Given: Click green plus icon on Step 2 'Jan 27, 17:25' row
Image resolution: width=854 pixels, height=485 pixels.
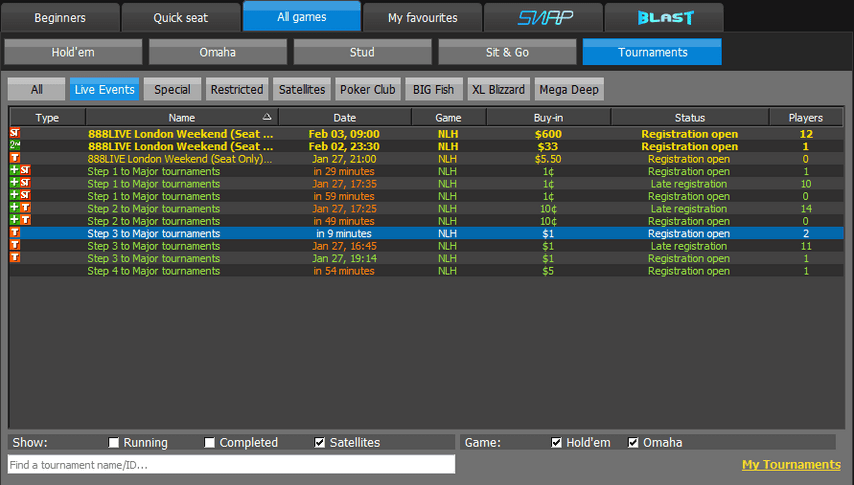Looking at the screenshot, I should point(15,208).
